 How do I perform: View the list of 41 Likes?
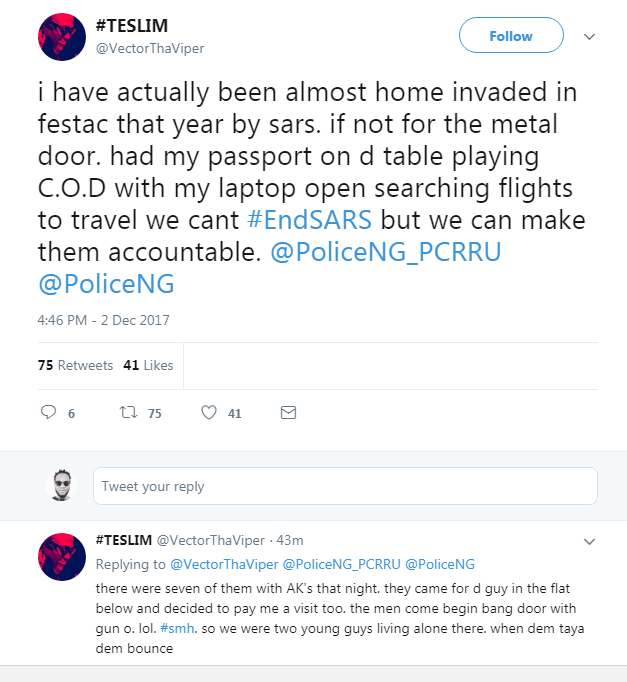click(148, 365)
